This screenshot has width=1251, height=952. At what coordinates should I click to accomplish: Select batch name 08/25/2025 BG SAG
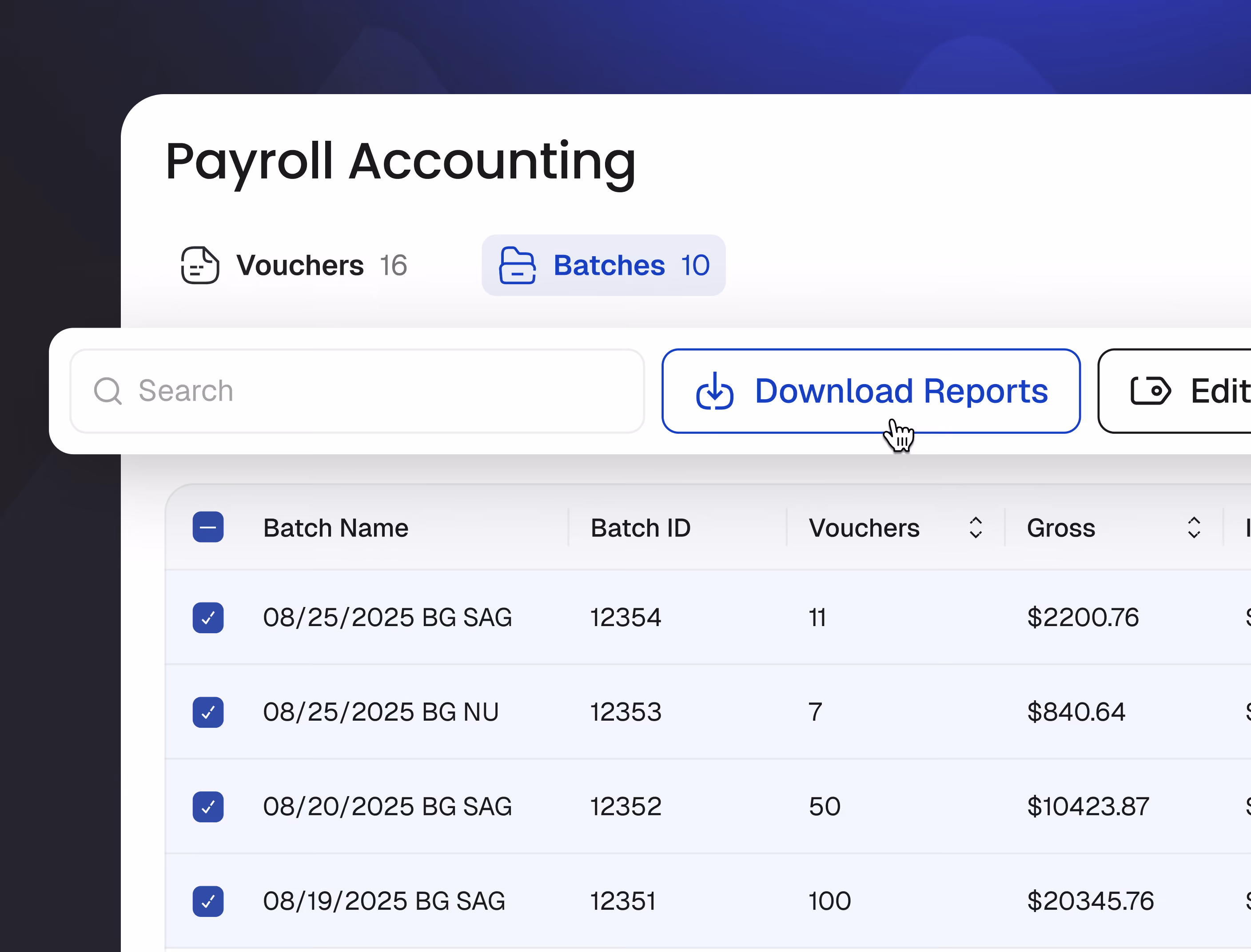pyautogui.click(x=388, y=618)
